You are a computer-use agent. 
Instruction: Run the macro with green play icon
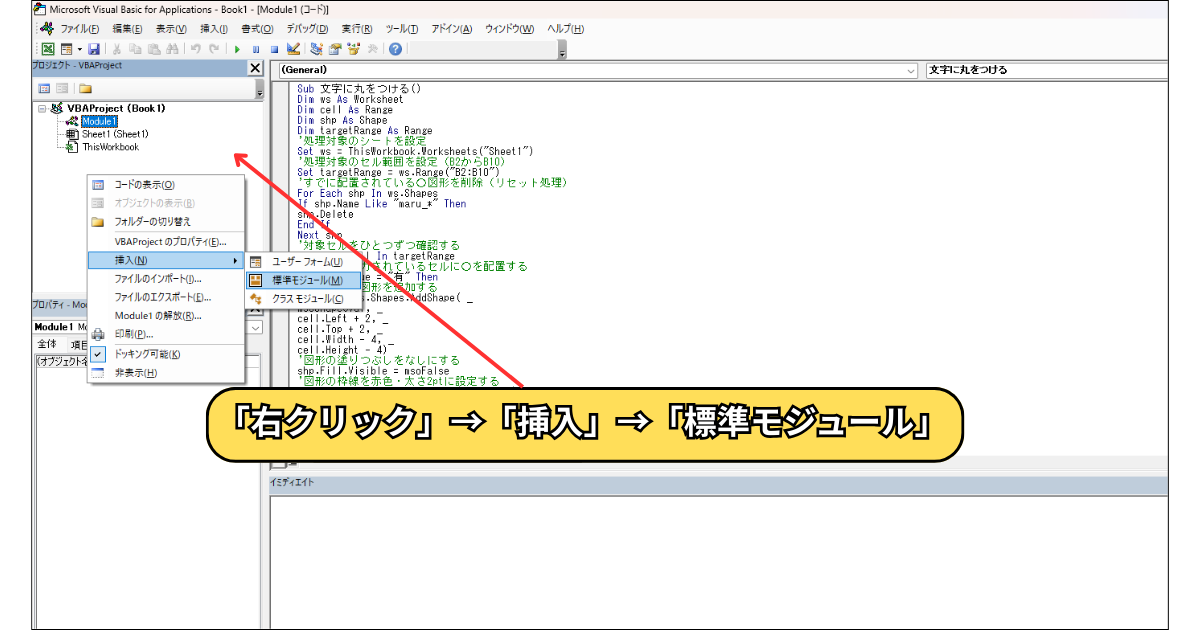point(238,48)
